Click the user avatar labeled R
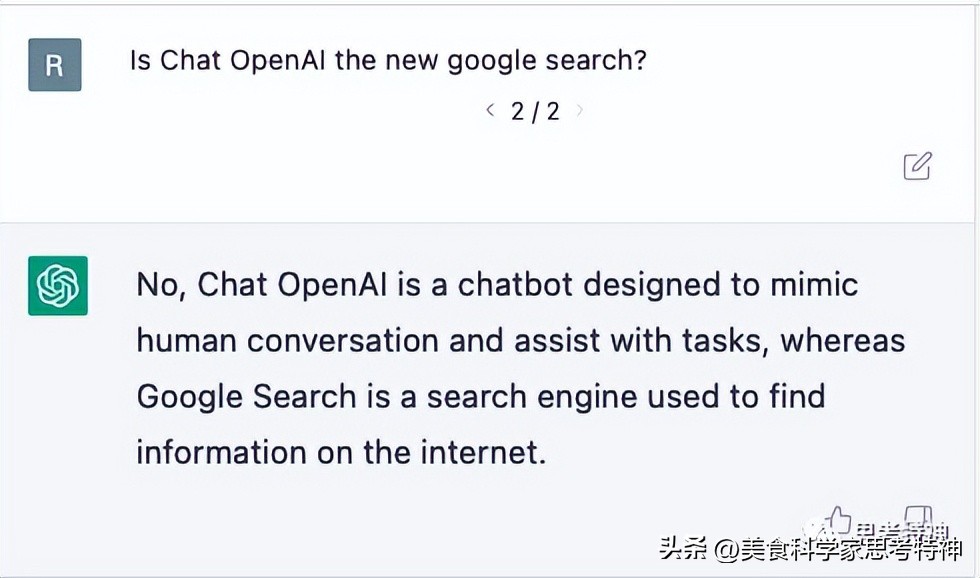The width and height of the screenshot is (980, 578). click(55, 65)
